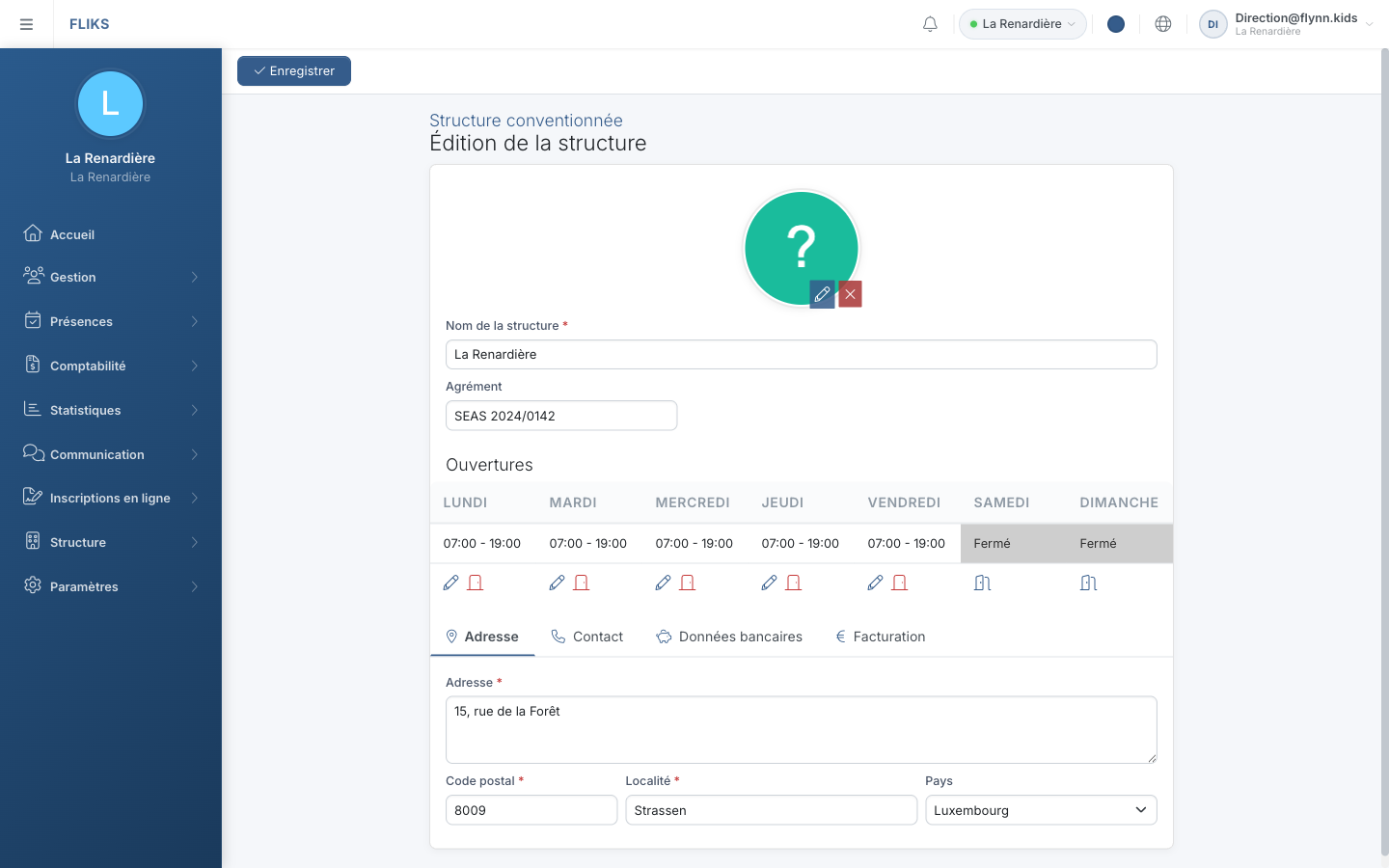Switch to the Données bancaires tab
Image resolution: width=1389 pixels, height=868 pixels.
pyautogui.click(x=729, y=637)
